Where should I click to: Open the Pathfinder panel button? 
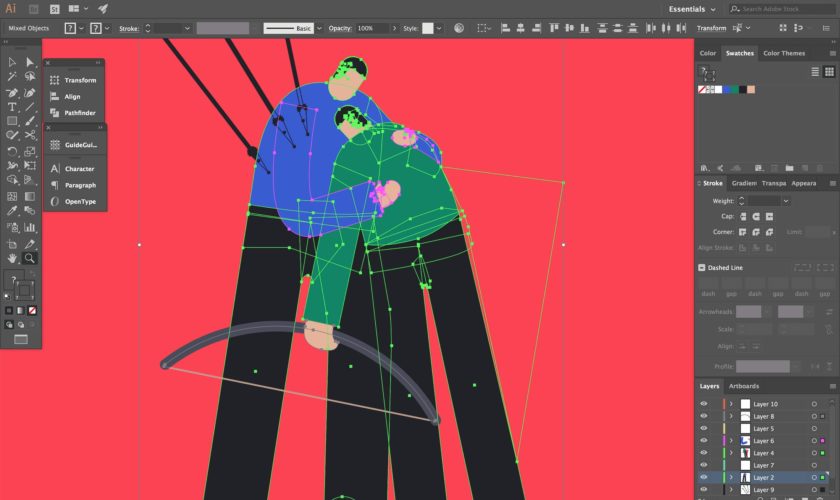(74, 113)
